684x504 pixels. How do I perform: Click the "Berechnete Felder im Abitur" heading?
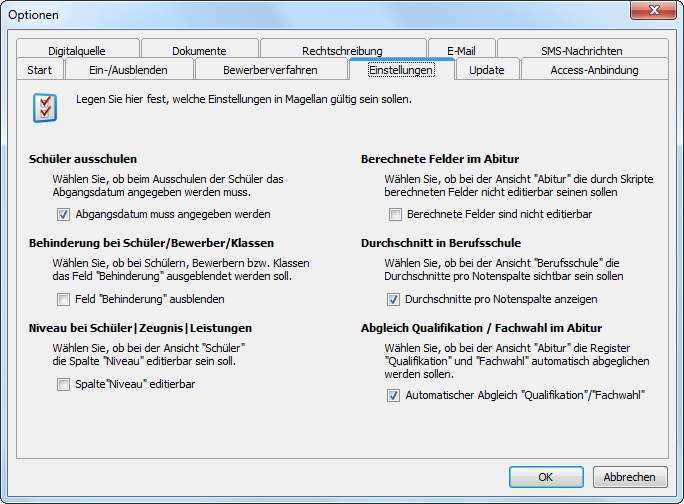pos(440,159)
